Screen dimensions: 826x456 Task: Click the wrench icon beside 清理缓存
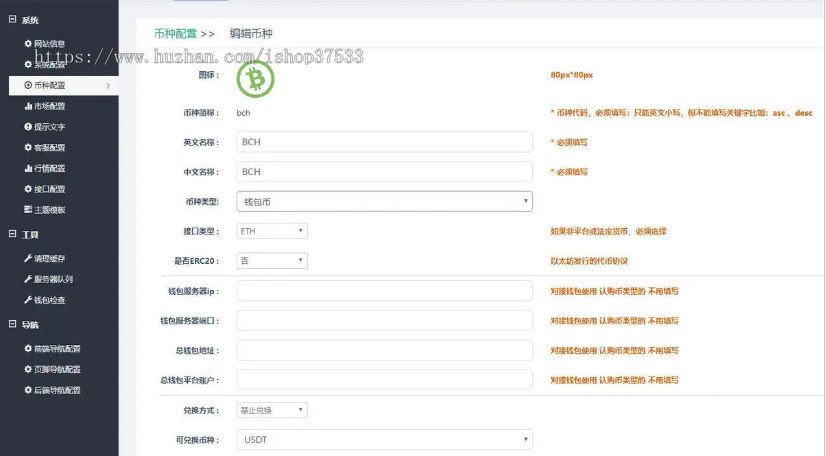28,259
